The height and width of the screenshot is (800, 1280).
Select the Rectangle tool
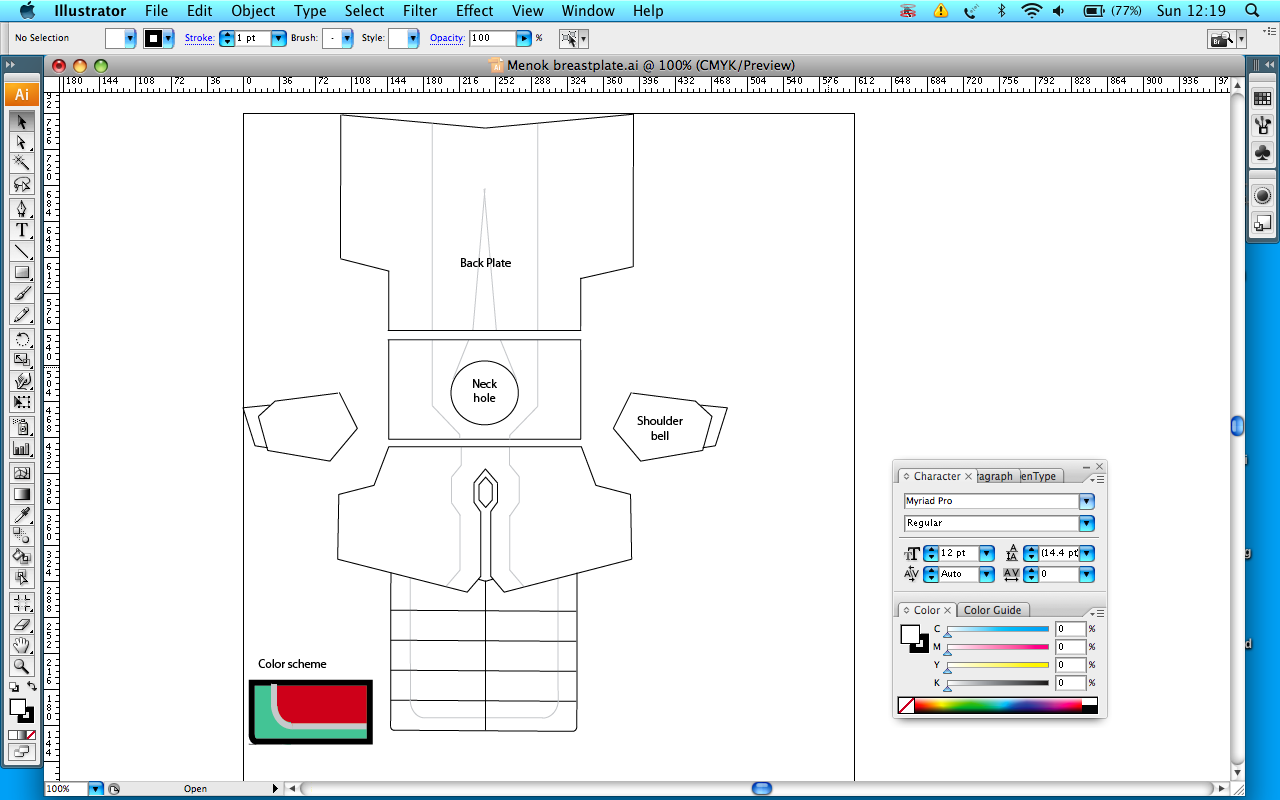pyautogui.click(x=22, y=272)
